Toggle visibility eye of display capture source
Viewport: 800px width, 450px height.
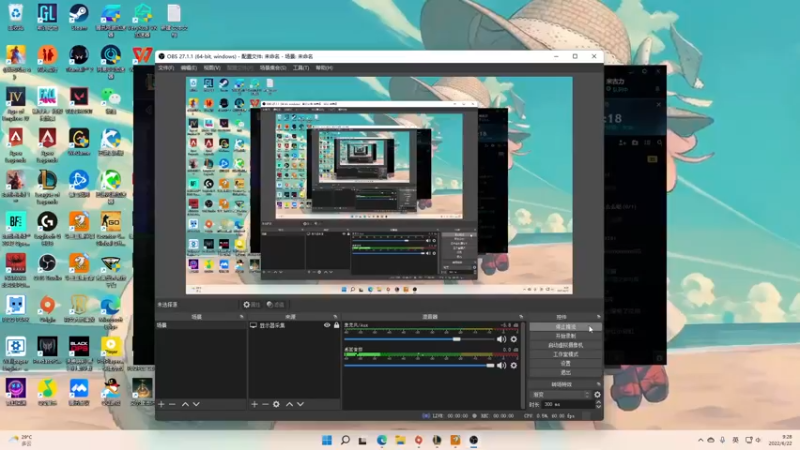[x=327, y=325]
